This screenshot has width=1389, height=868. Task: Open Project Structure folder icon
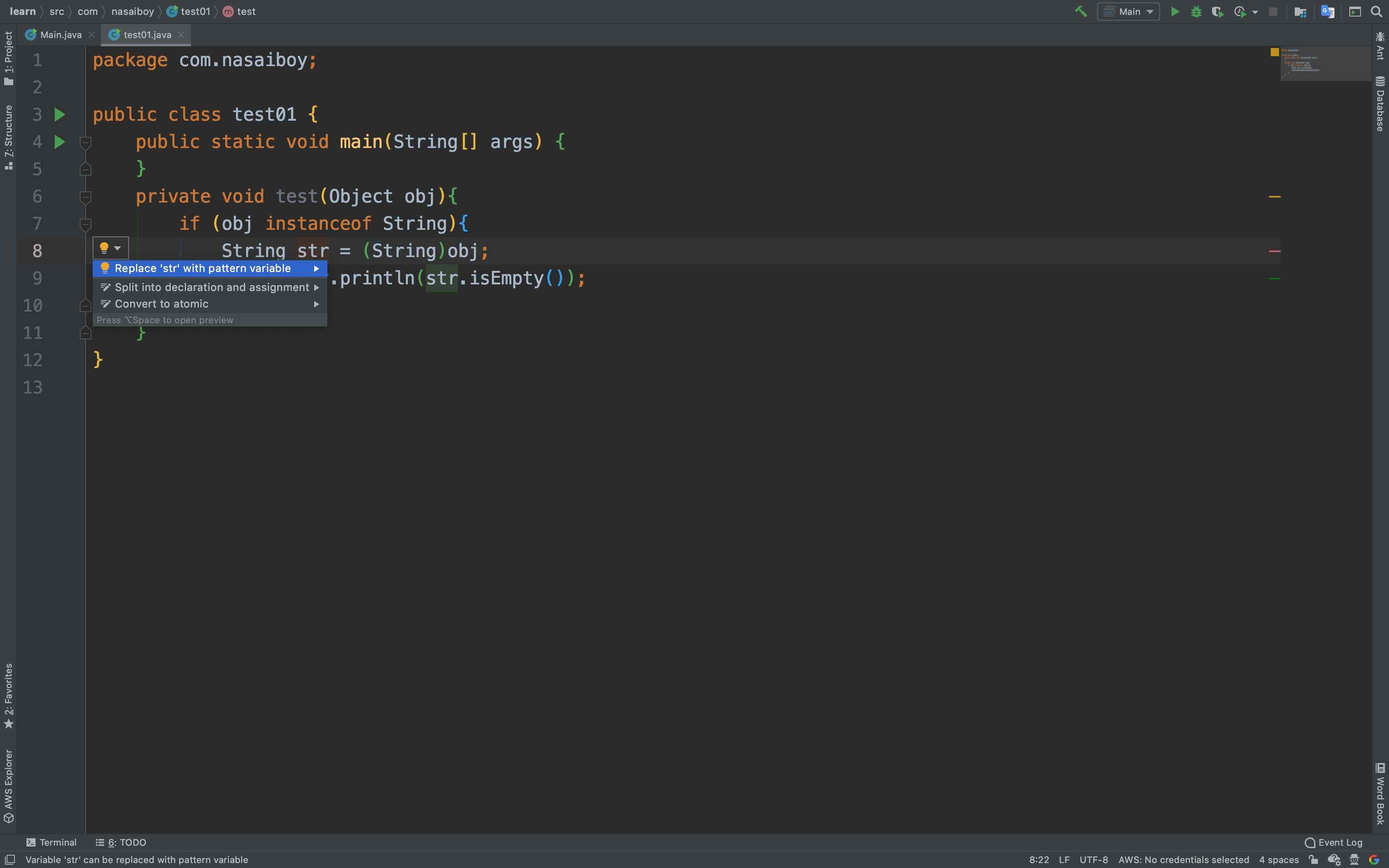coord(1300,12)
